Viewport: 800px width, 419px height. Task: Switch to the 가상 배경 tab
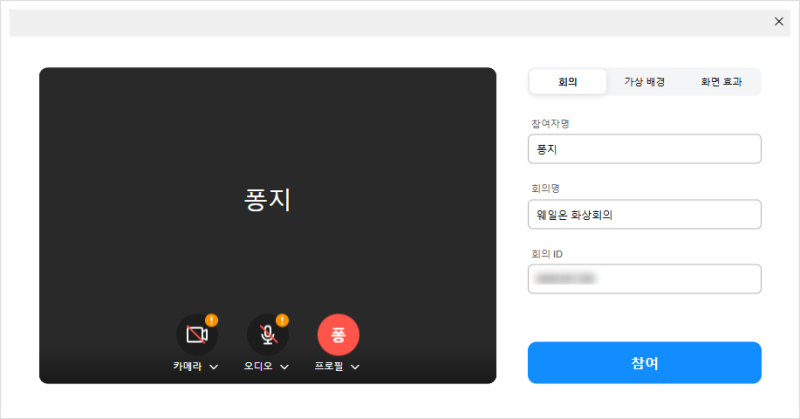[x=644, y=82]
